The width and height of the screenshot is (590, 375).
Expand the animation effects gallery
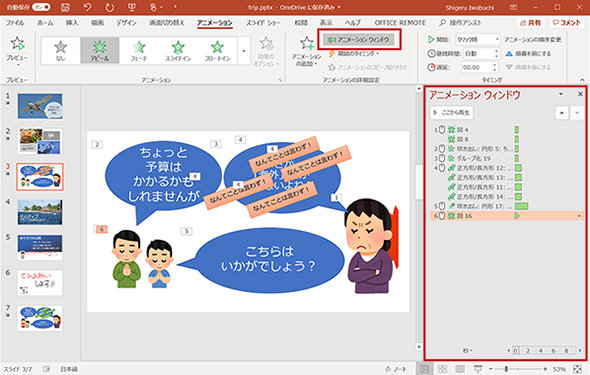pos(244,51)
